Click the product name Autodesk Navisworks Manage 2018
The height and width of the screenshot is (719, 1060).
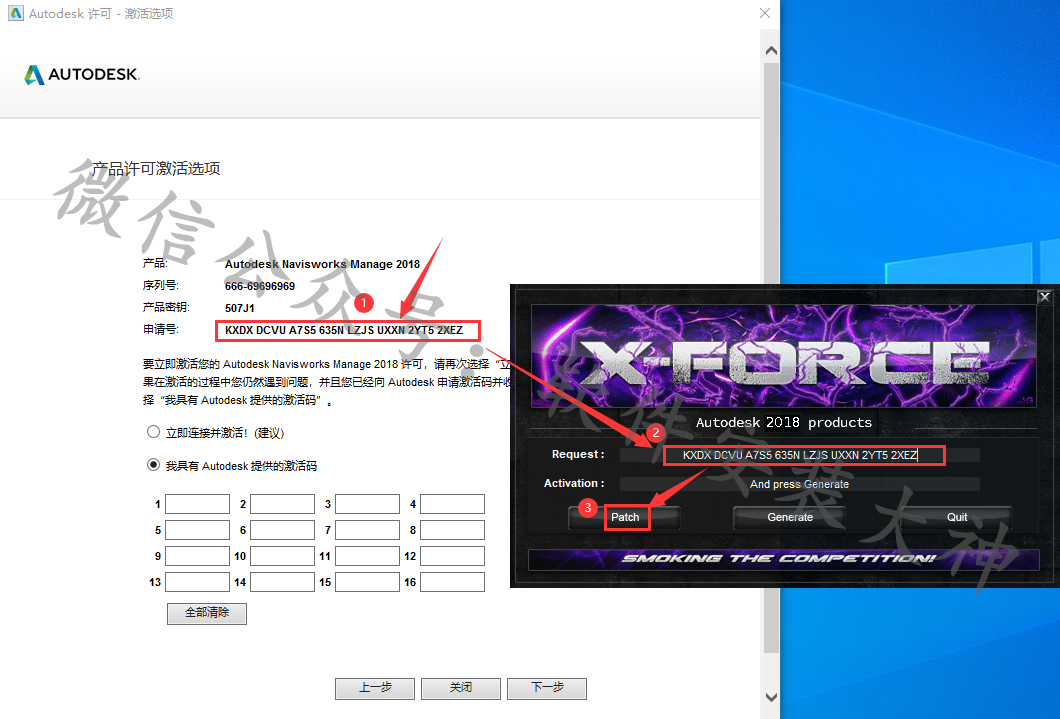coord(322,264)
